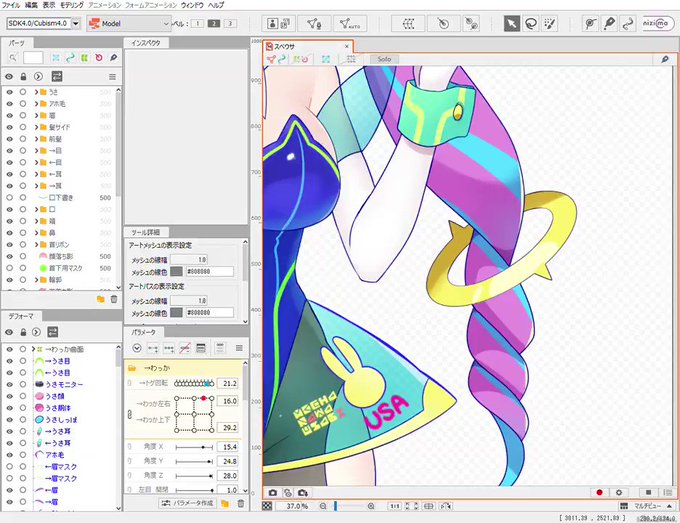Delete selected part with trash icon
The image size is (680, 523).
click(114, 299)
